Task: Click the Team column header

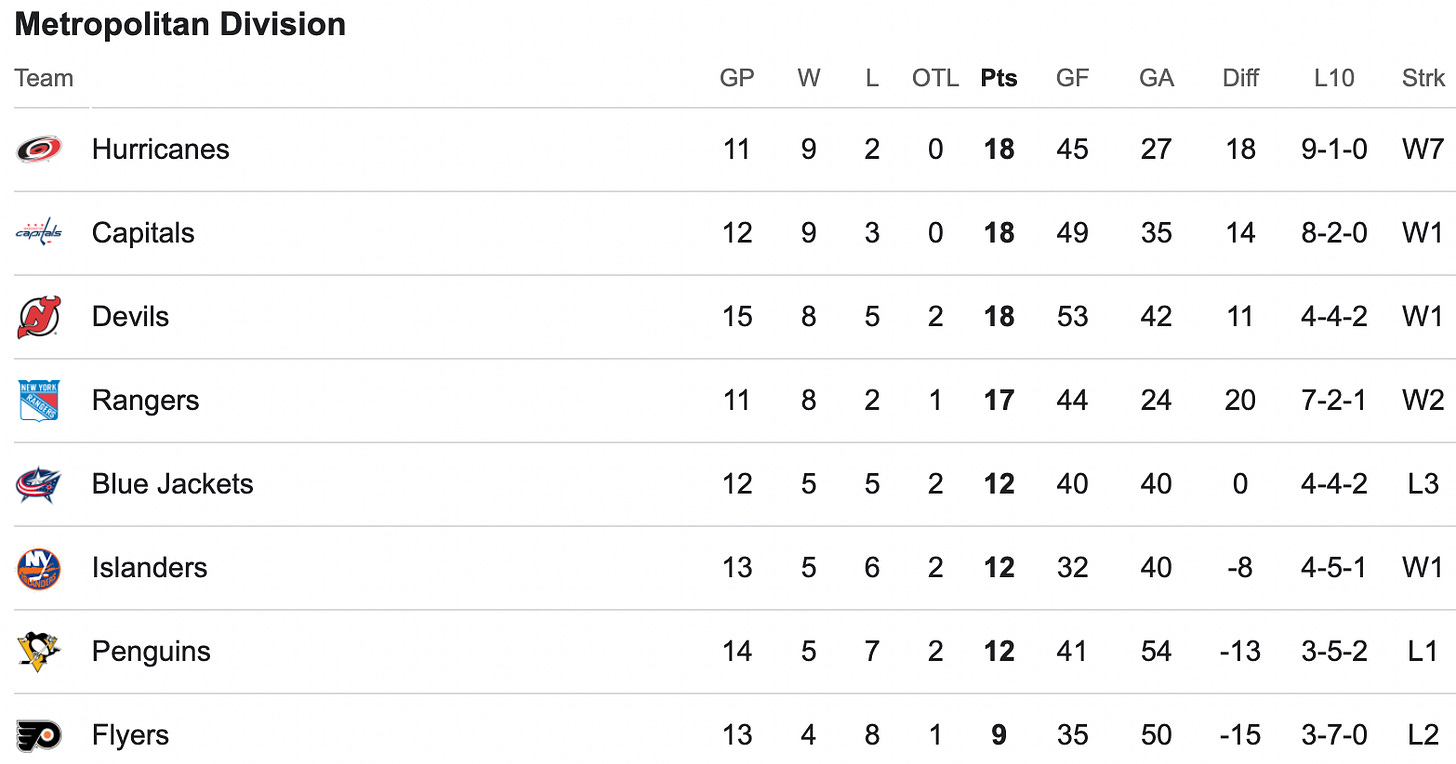Action: click(x=44, y=78)
